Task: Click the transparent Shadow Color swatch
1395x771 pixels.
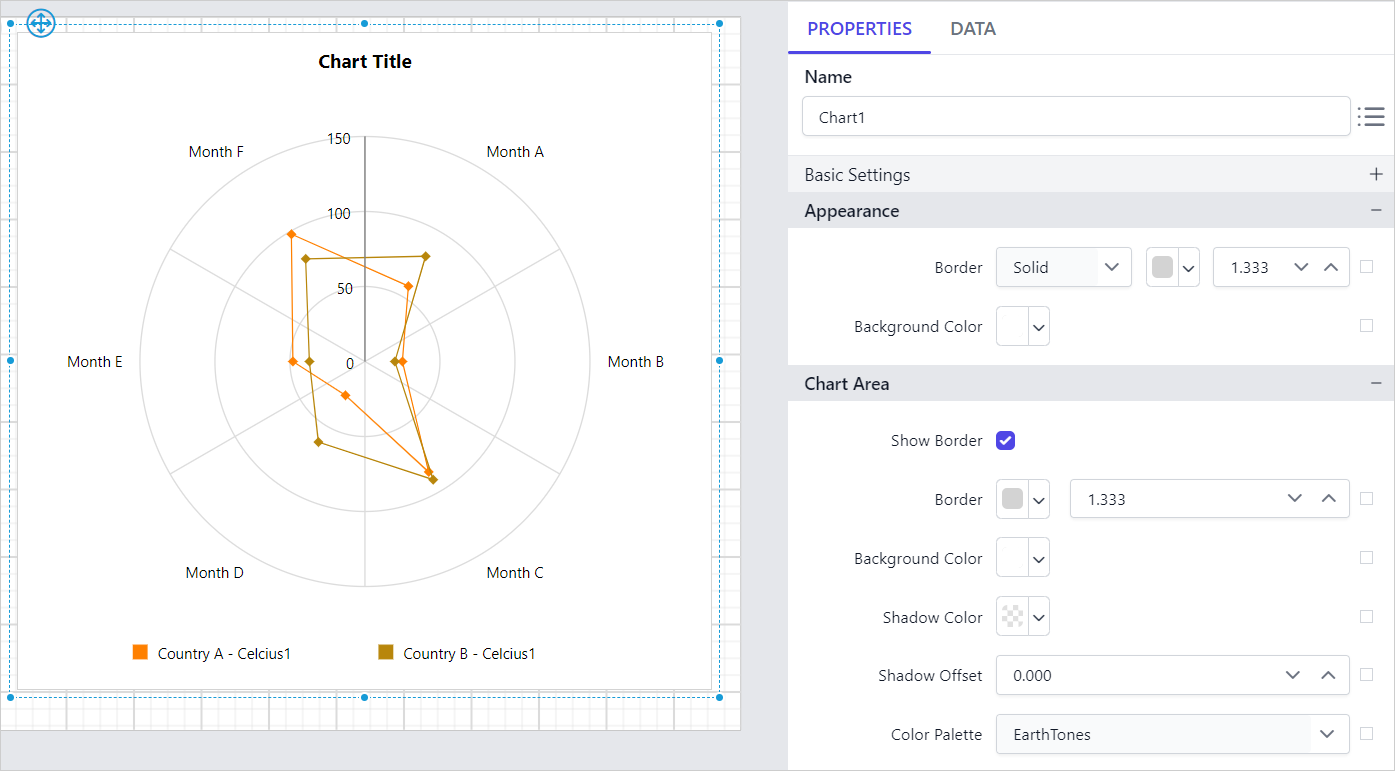Action: (x=1012, y=617)
